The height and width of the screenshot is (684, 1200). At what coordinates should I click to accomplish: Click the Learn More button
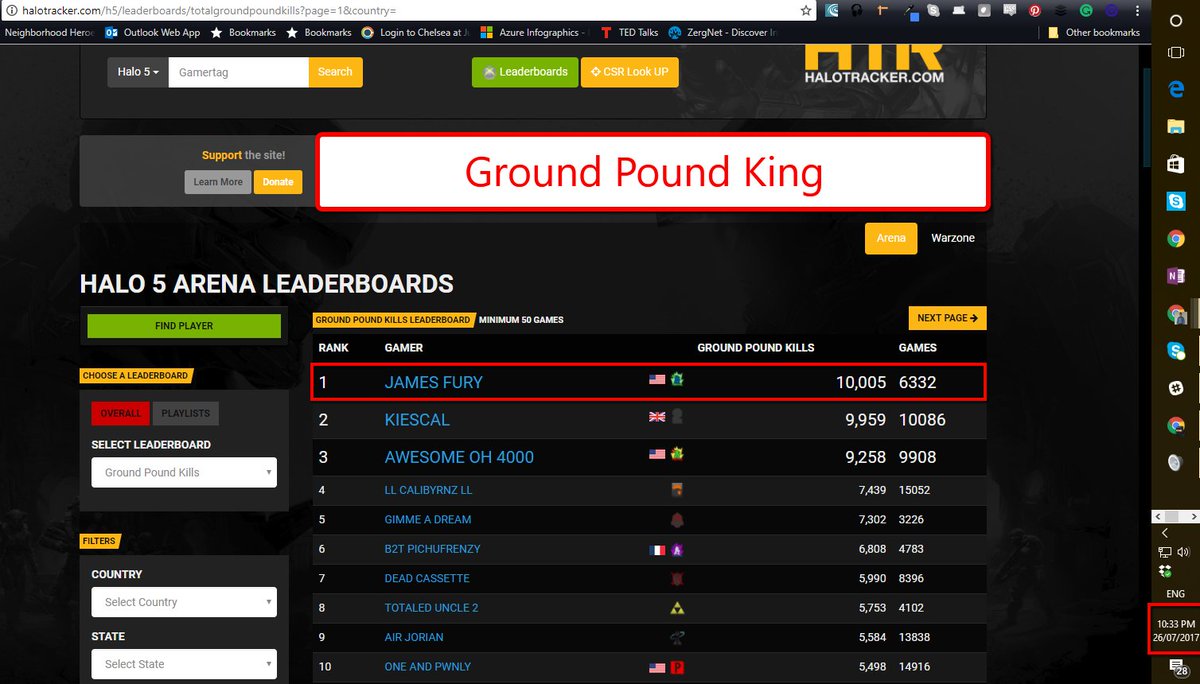point(218,182)
